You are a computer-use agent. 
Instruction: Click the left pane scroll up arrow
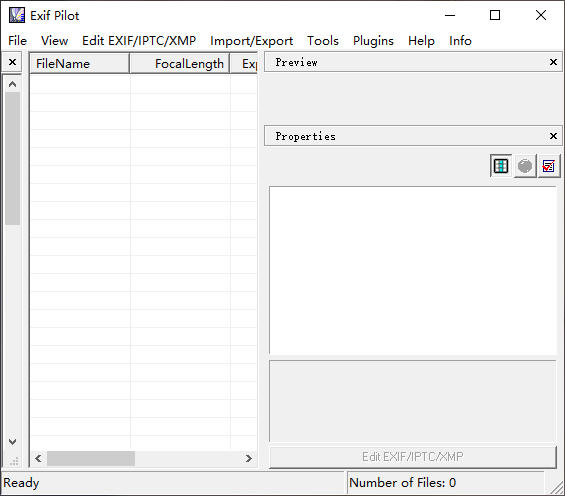click(x=12, y=84)
